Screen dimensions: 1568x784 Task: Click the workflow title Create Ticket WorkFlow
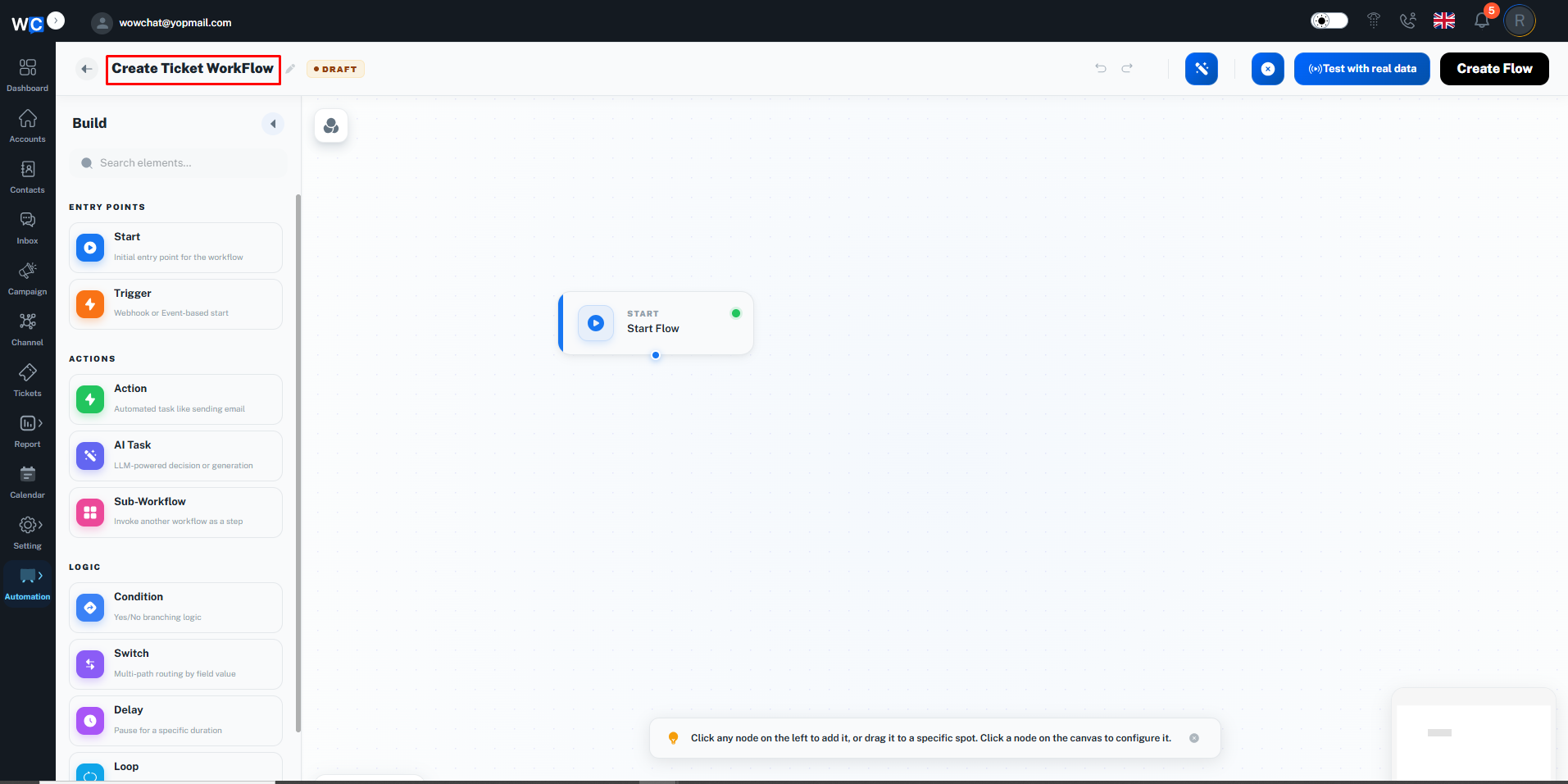tap(193, 69)
